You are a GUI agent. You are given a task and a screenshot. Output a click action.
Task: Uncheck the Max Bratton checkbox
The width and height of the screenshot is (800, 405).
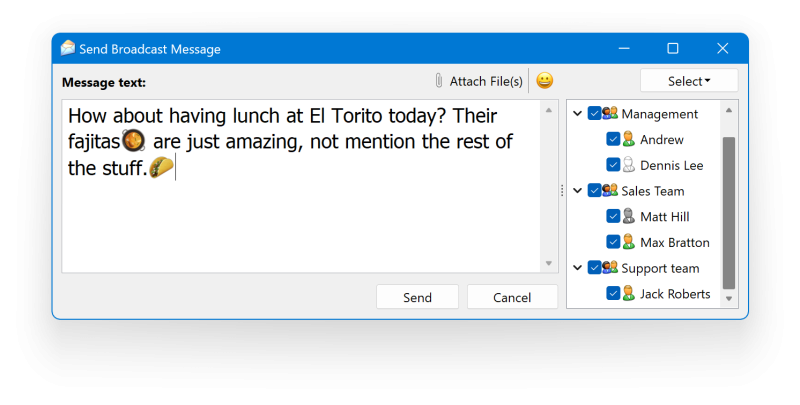coord(613,242)
